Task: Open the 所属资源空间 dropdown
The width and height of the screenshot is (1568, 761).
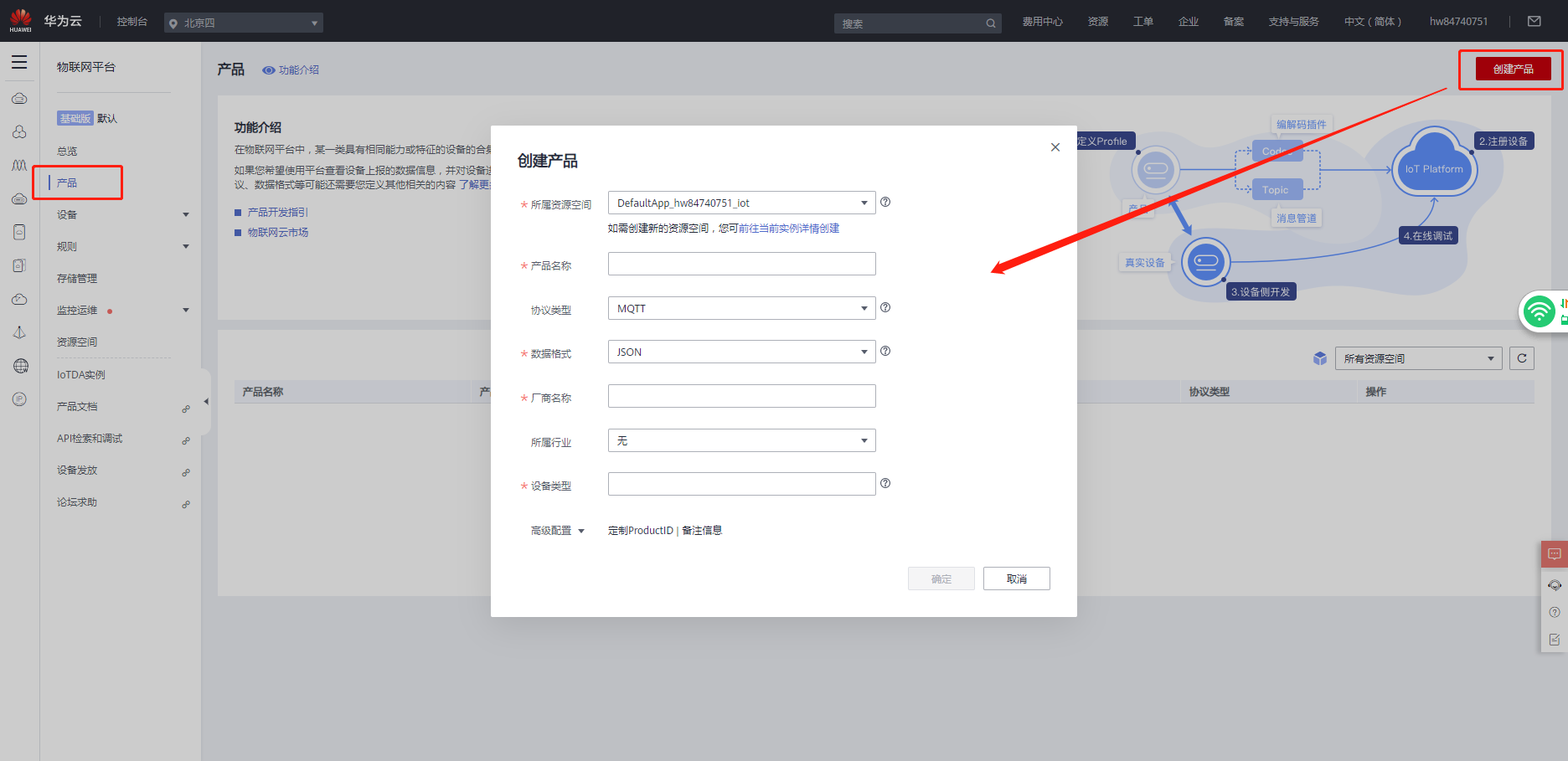Action: pyautogui.click(x=741, y=203)
